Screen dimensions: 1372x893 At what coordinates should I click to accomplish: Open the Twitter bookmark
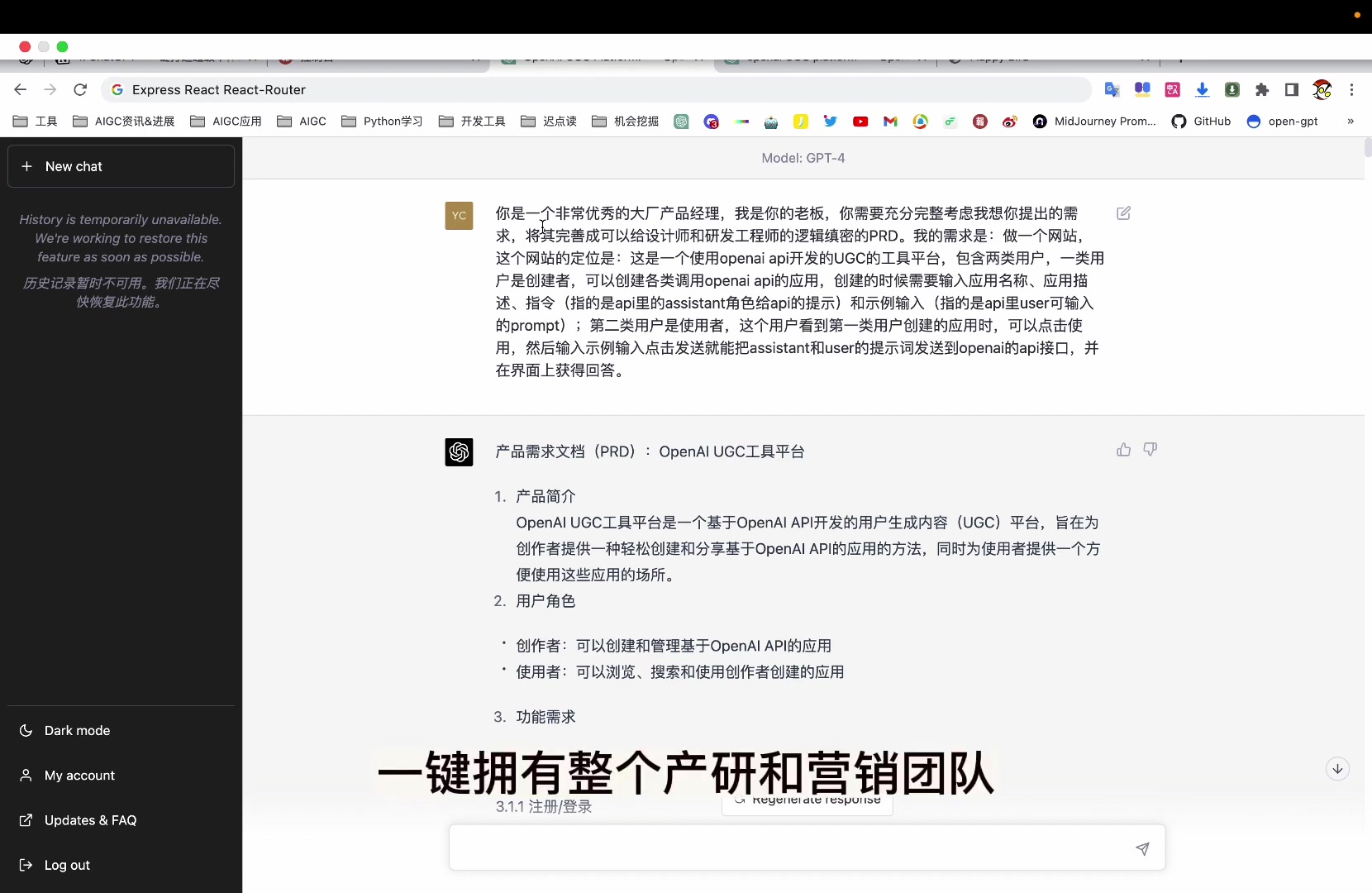coord(831,122)
